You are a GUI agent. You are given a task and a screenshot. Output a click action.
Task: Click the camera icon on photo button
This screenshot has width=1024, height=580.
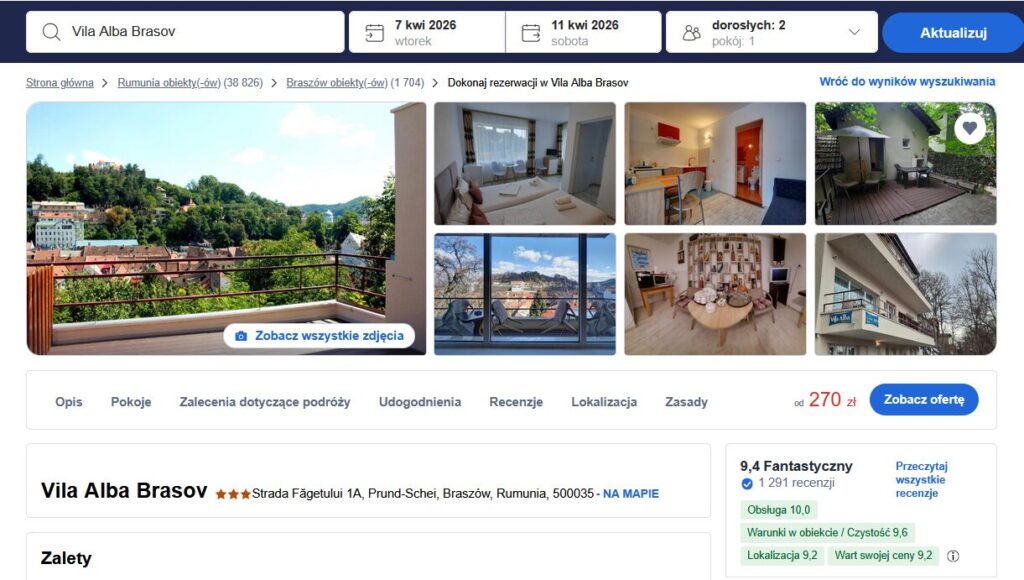241,336
